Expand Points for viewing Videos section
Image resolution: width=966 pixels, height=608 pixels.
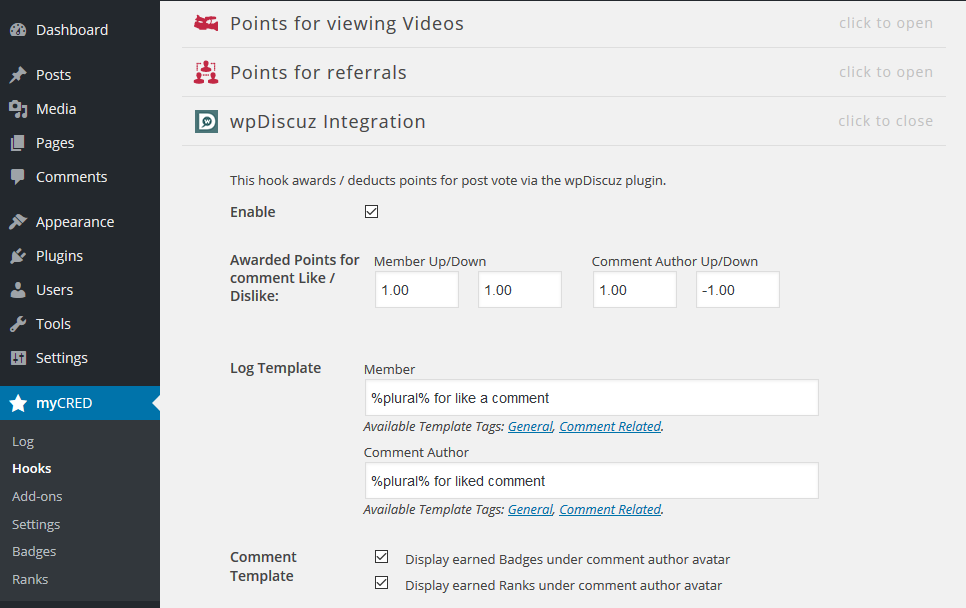[x=885, y=23]
